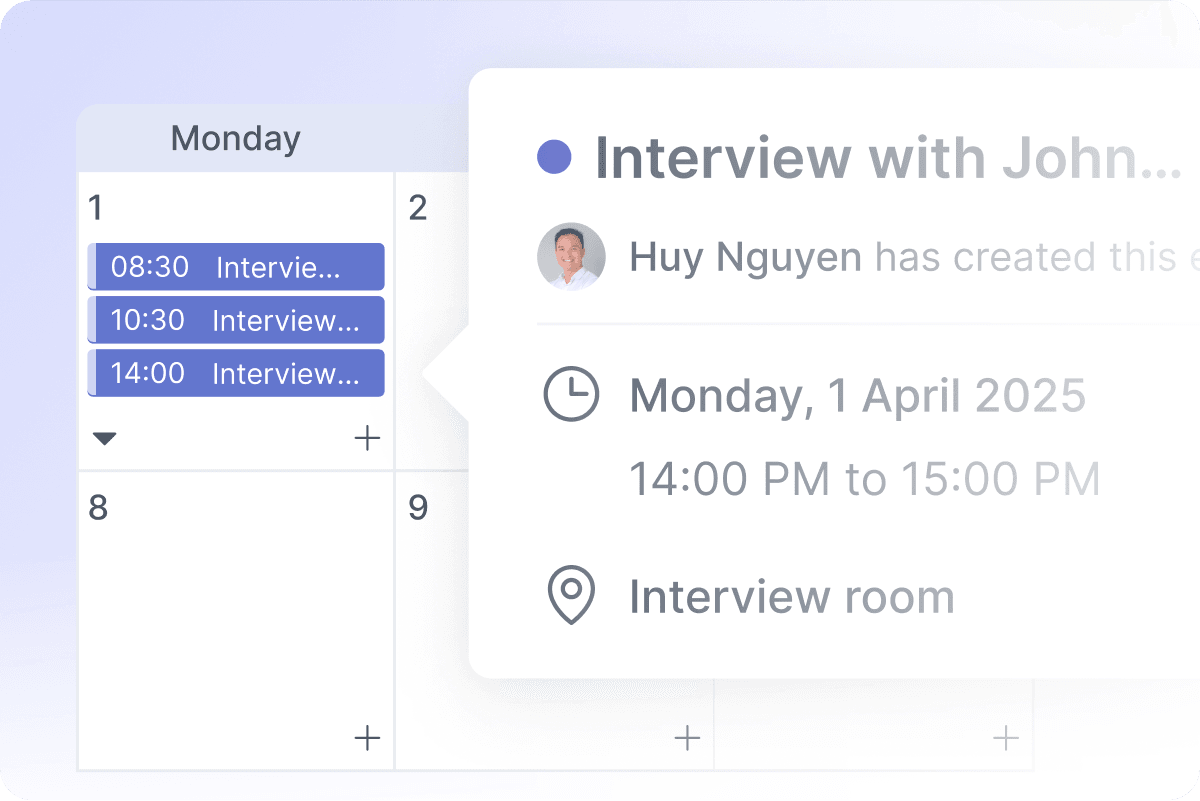
Task: Click the Huy Nguyen name link
Action: [x=745, y=258]
